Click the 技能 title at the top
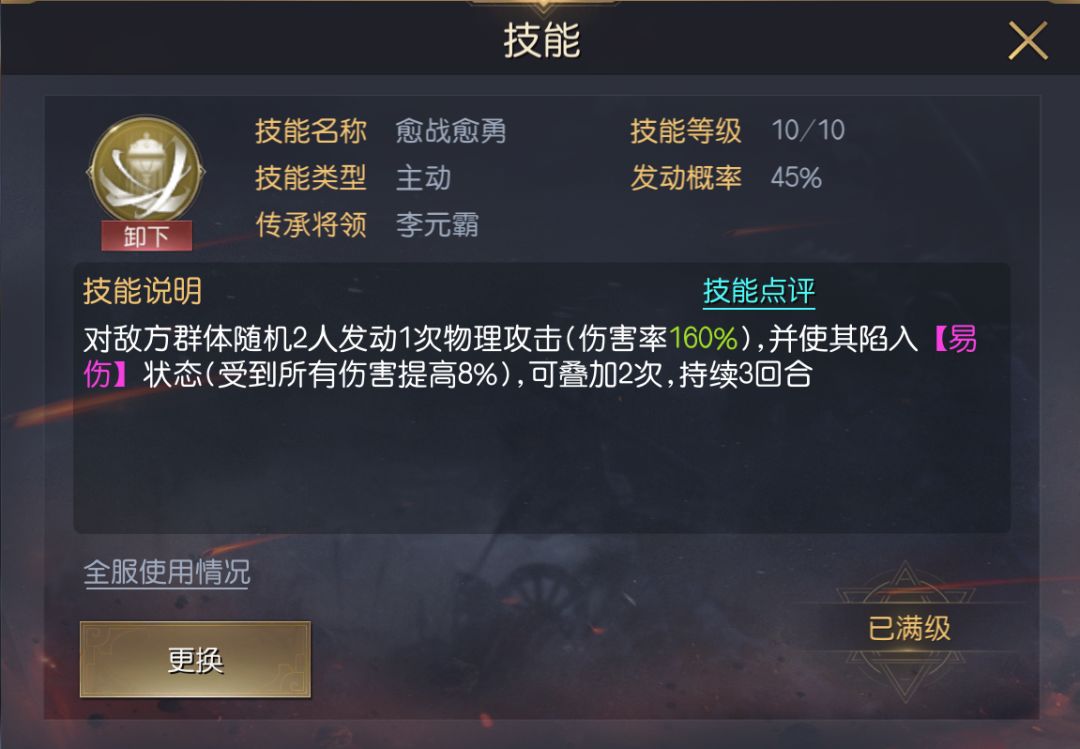Viewport: 1080px width, 749px height. point(541,40)
